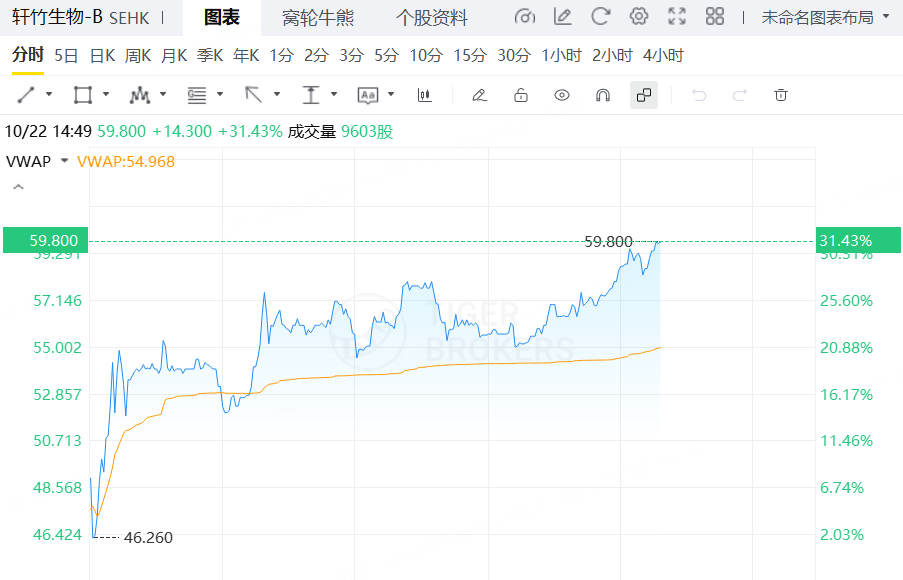Click the redo arrow
This screenshot has width=903, height=580.
pos(739,95)
